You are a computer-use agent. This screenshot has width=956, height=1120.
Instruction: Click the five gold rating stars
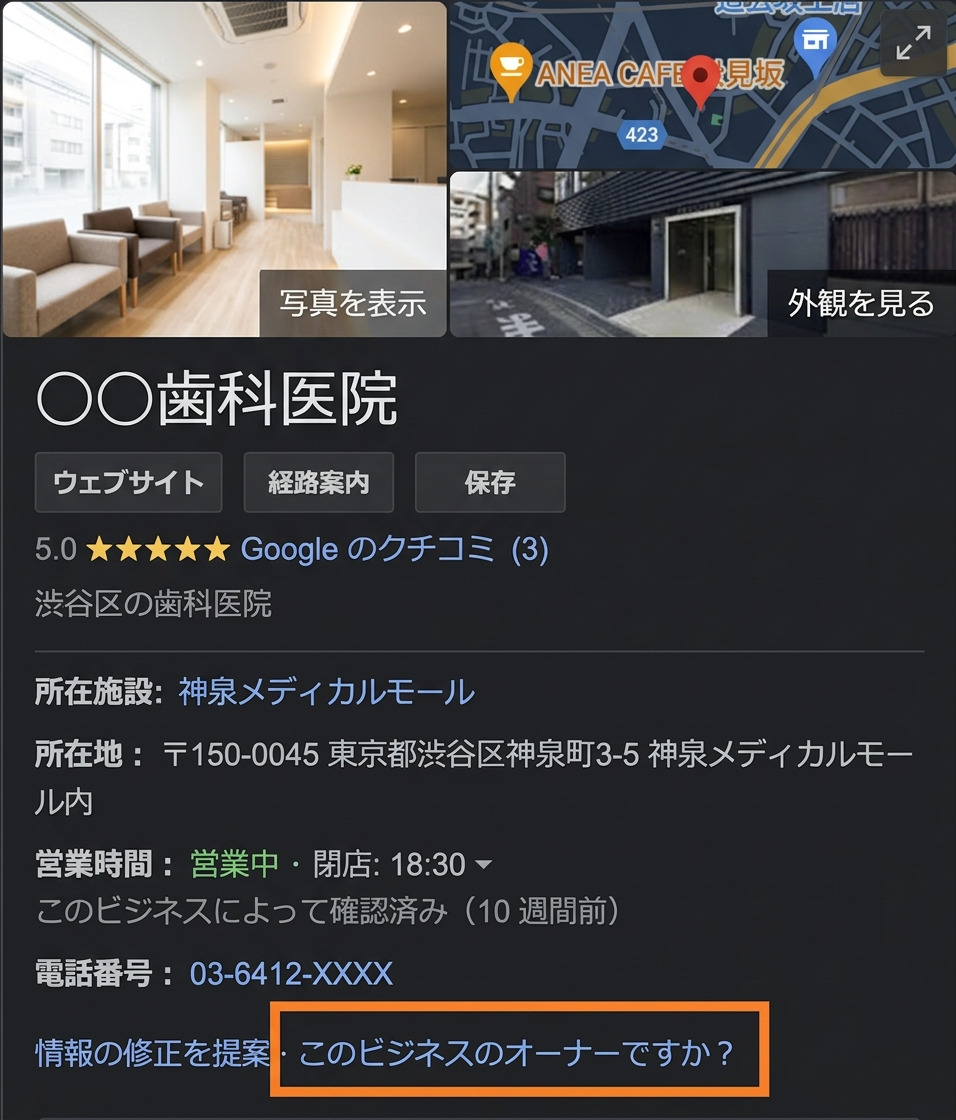[x=158, y=550]
